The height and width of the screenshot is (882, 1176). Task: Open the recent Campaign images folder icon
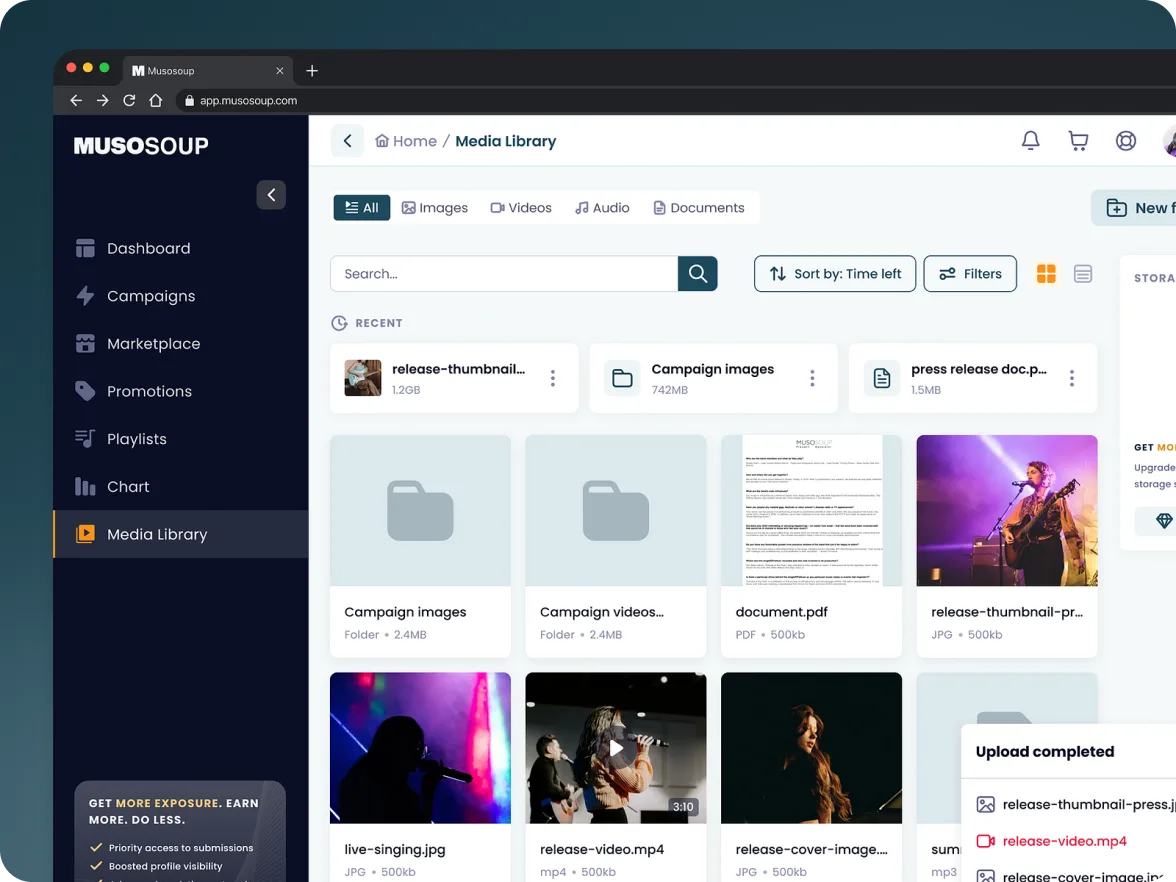coord(622,378)
